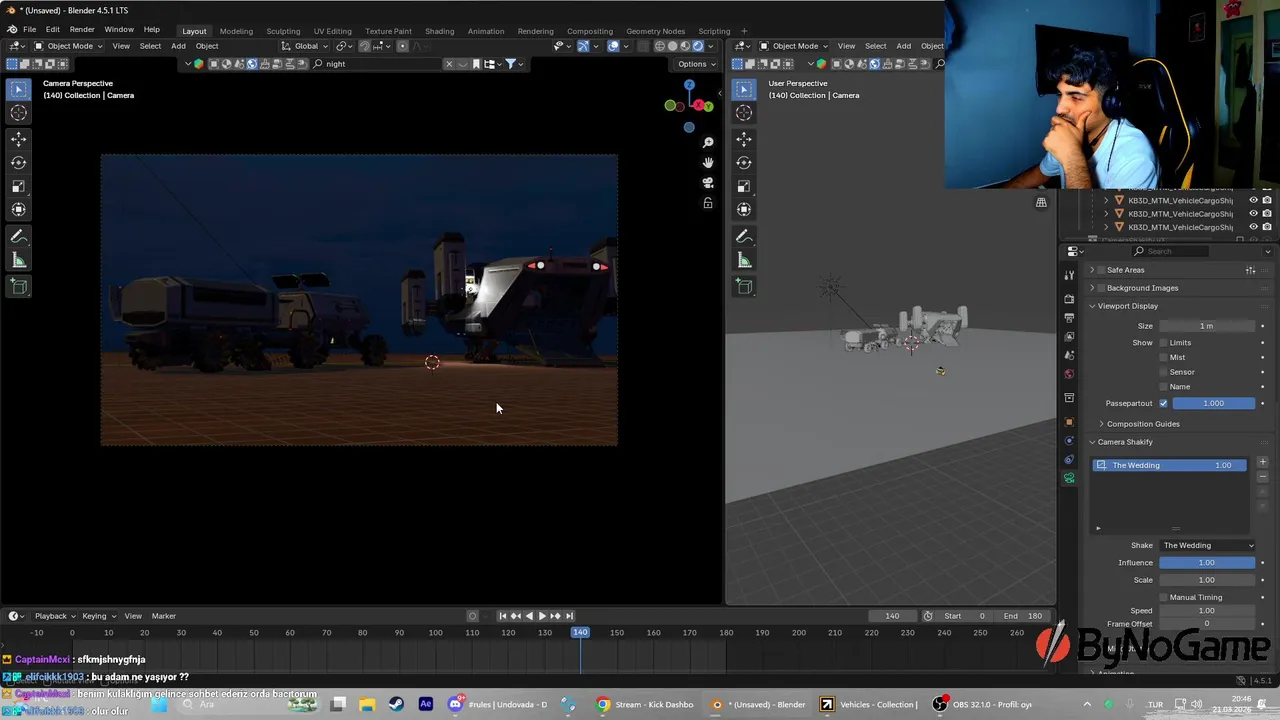Add a new Camera Shakify entry

(x=1262, y=462)
